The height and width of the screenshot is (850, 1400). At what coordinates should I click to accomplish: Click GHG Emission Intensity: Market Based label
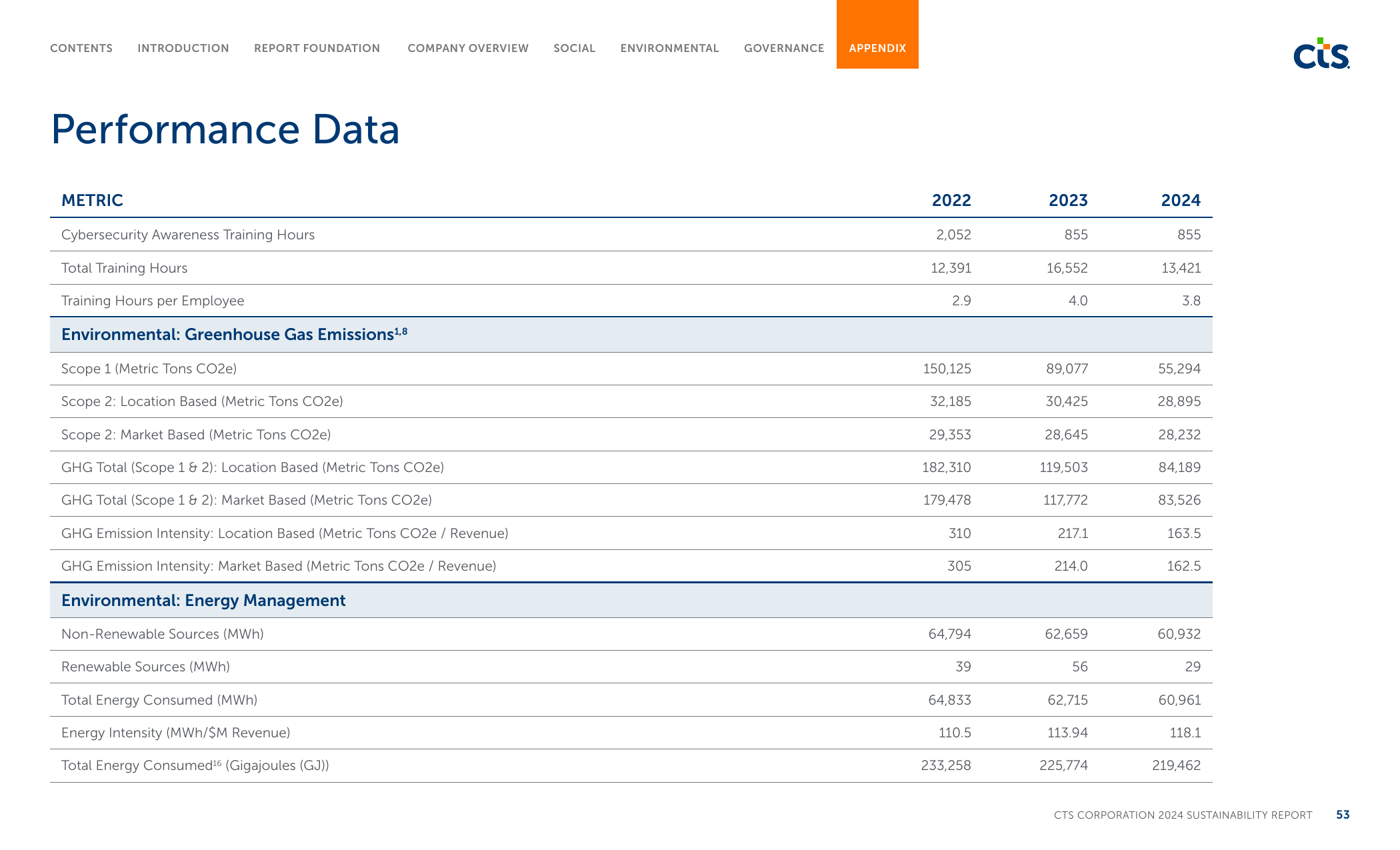tap(279, 566)
